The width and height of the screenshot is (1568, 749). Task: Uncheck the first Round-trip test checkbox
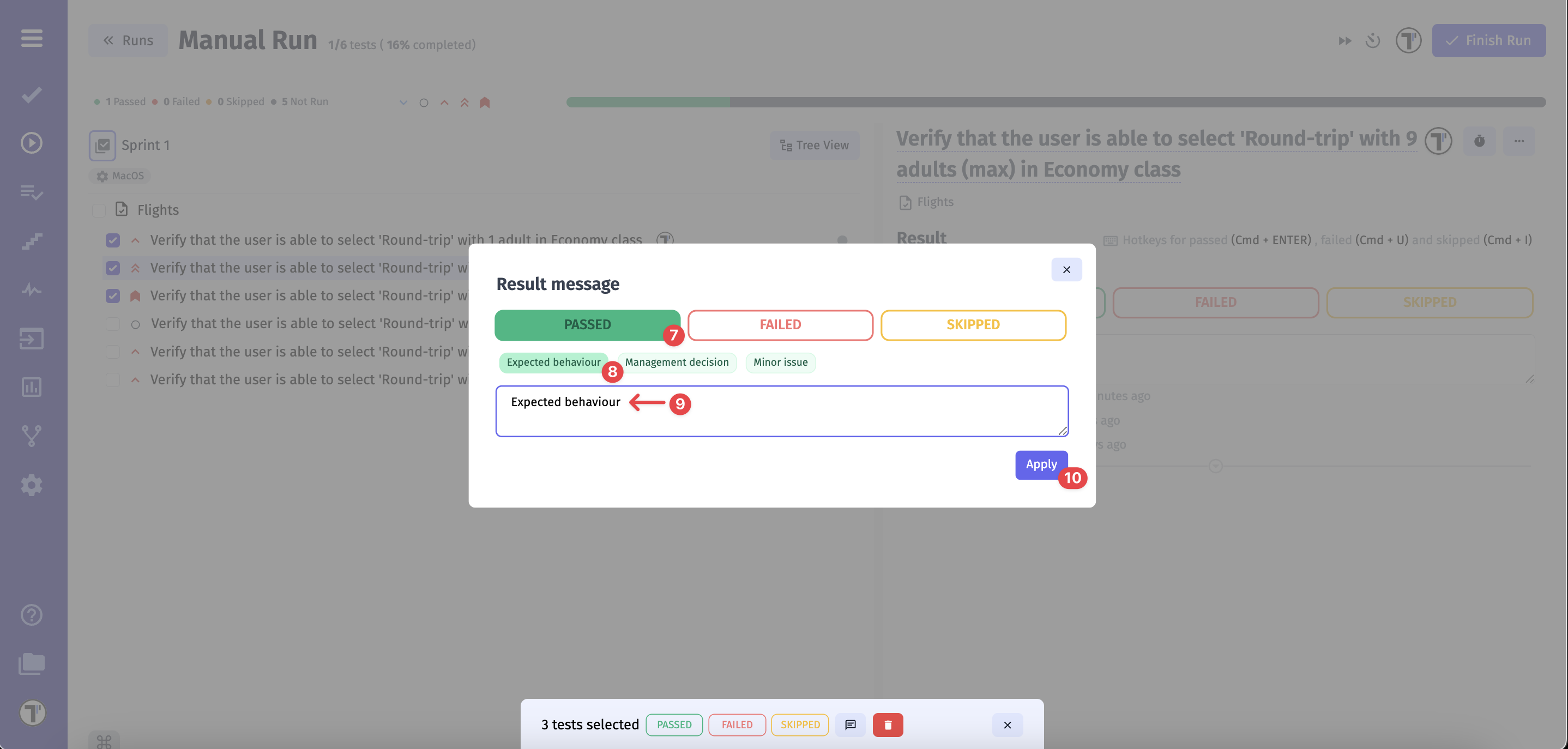pos(113,240)
